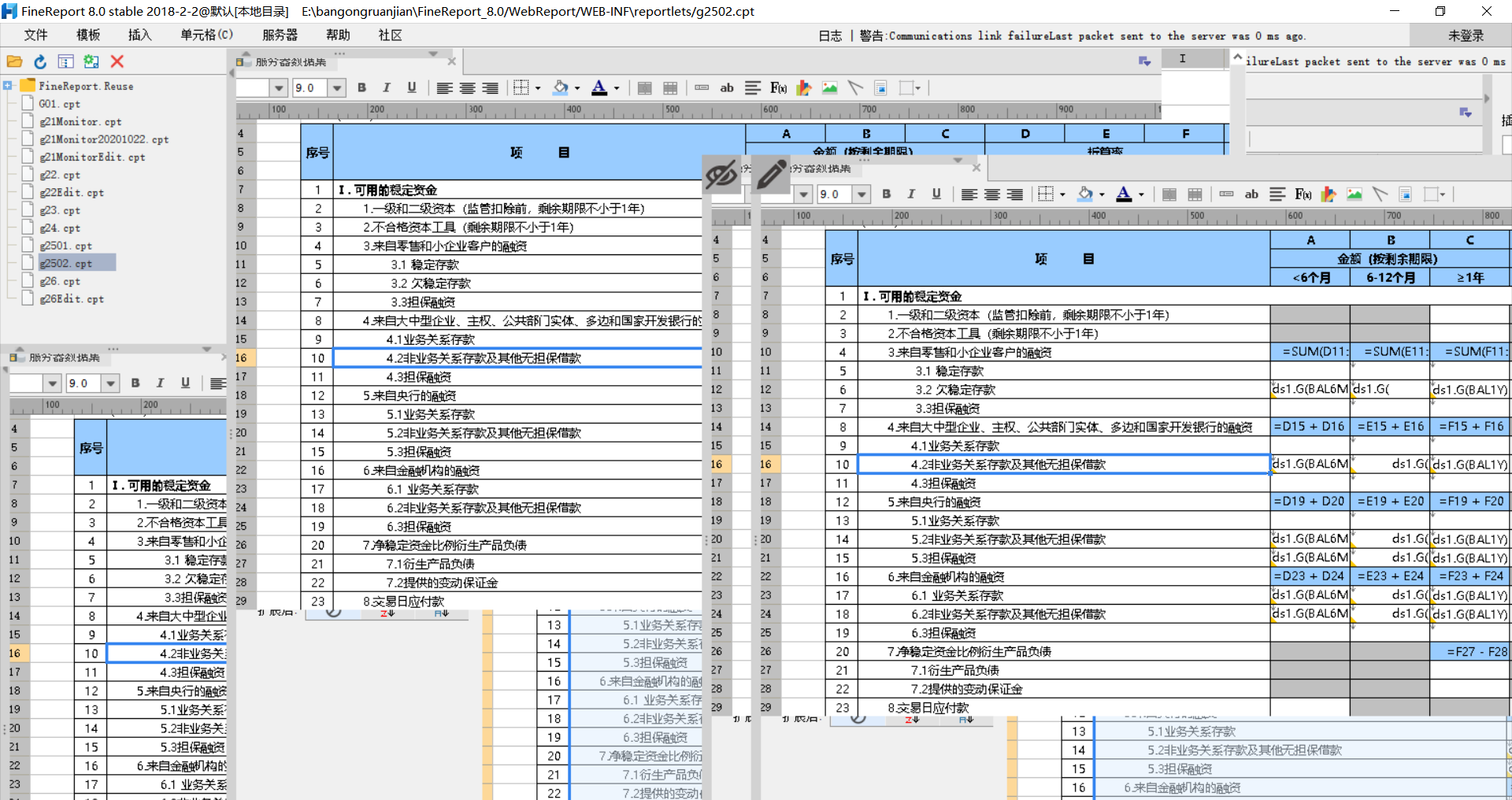Align text left in upper toolbar

pyautogui.click(x=445, y=88)
